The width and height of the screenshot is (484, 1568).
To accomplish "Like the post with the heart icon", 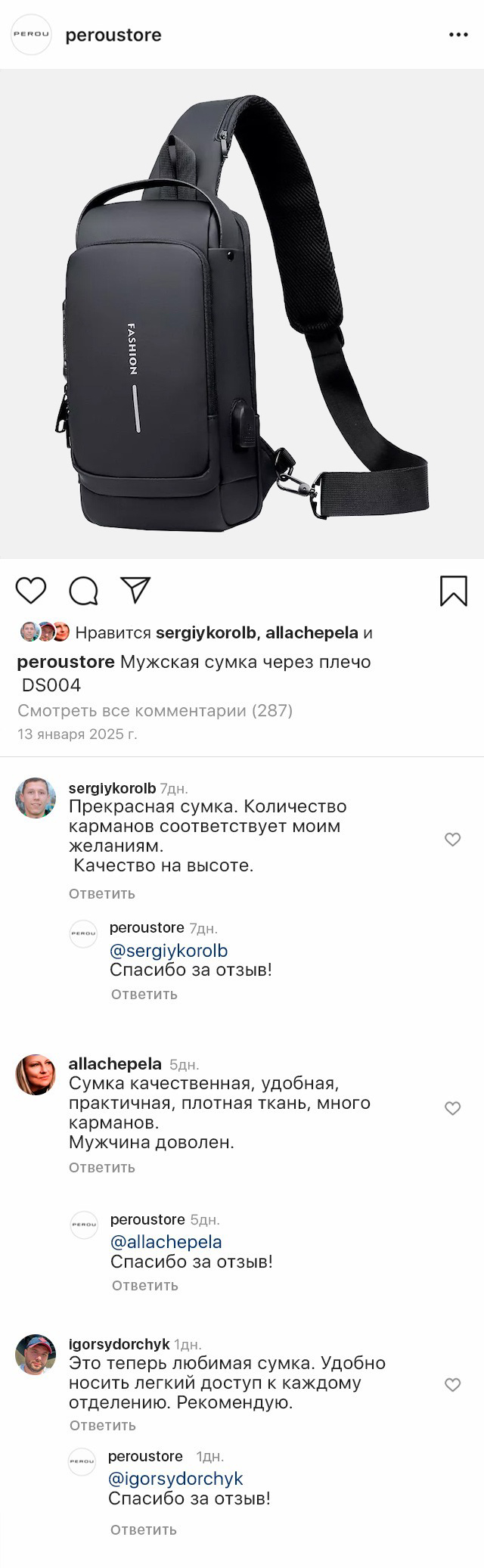I will point(31,590).
